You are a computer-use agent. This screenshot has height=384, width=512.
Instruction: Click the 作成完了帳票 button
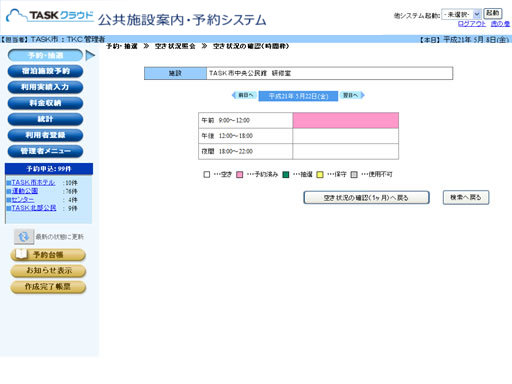coord(48,287)
